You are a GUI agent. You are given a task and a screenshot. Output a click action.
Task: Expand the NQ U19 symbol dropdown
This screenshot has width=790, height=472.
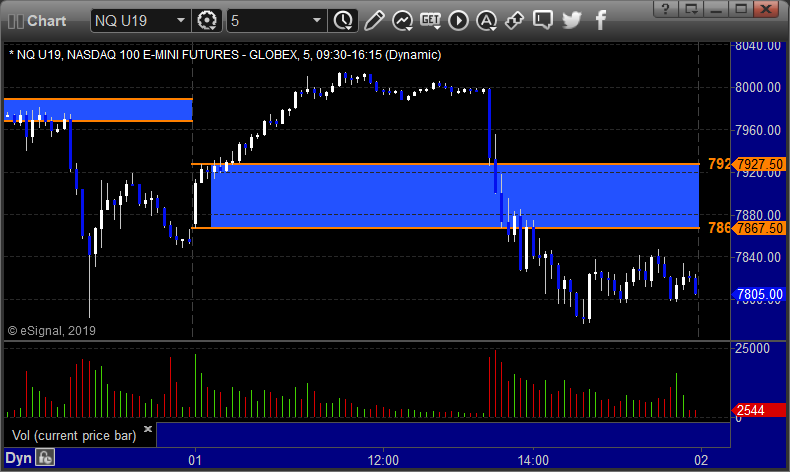(x=181, y=21)
